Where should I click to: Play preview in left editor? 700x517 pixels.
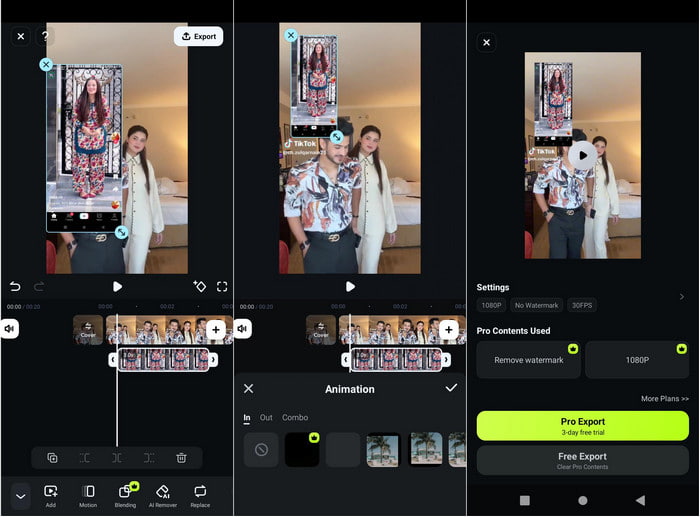pos(117,286)
